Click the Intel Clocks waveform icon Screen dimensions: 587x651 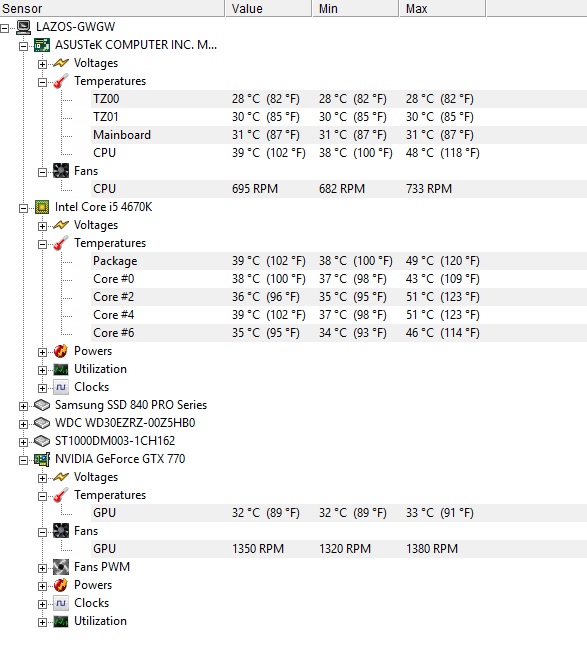tap(61, 387)
